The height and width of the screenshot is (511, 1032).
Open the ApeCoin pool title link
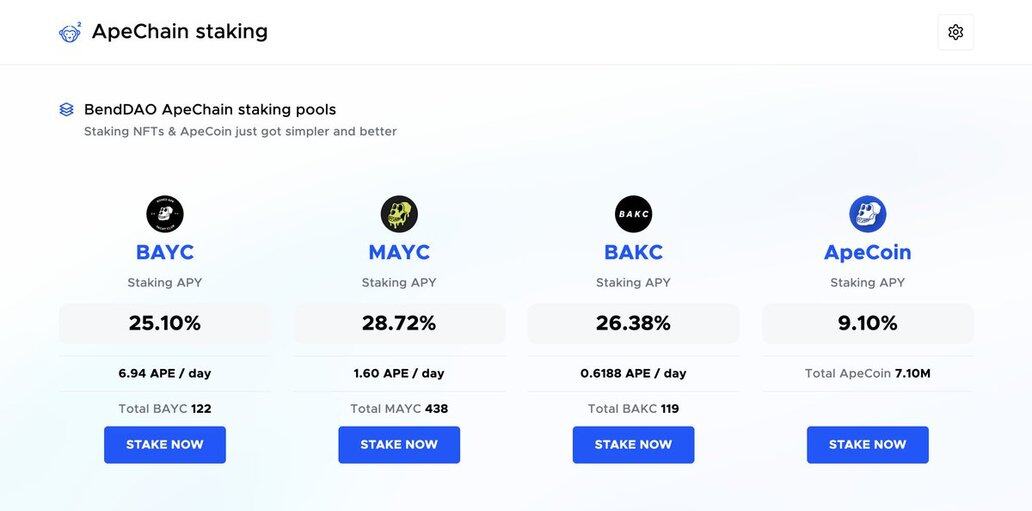867,252
